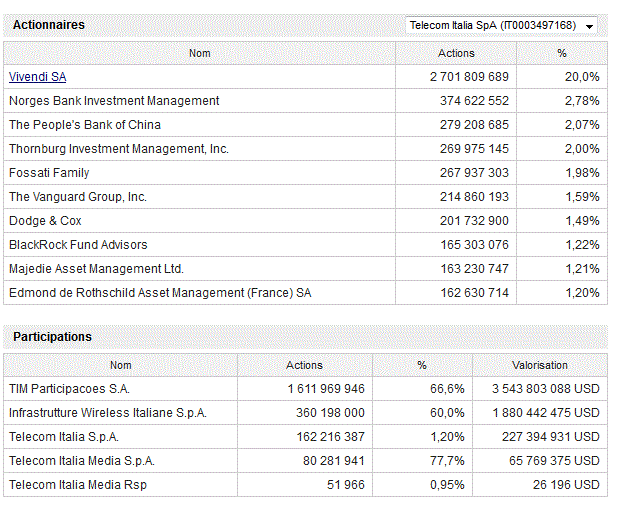617x511 pixels.
Task: Select Telecom Italia Media S.p.A. name
Action: click(82, 461)
